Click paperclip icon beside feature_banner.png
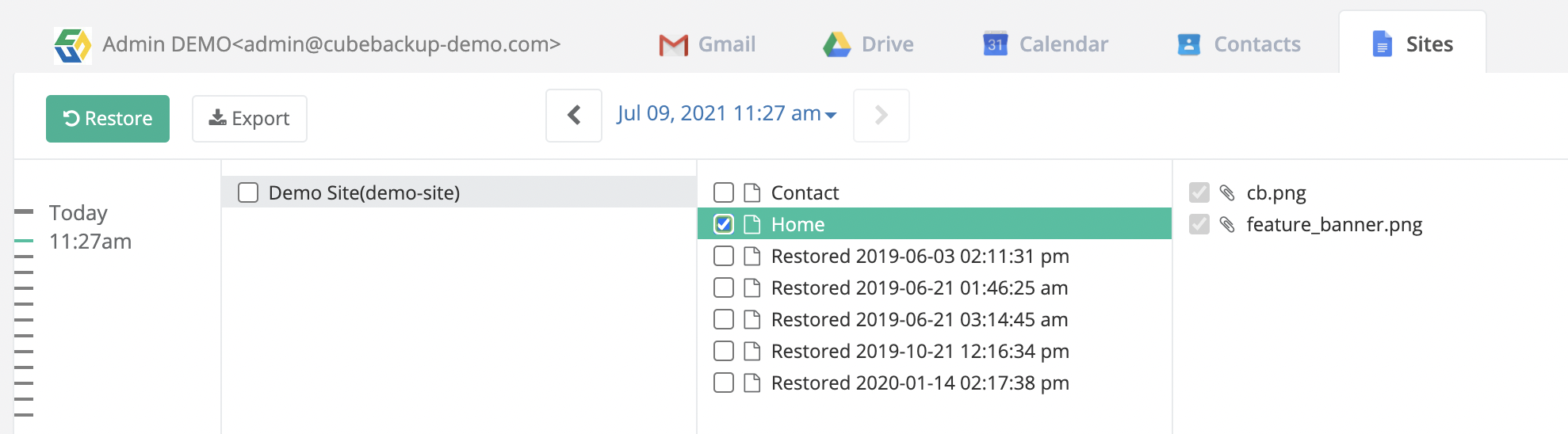Viewport: 1568px width, 434px height. pyautogui.click(x=1227, y=225)
